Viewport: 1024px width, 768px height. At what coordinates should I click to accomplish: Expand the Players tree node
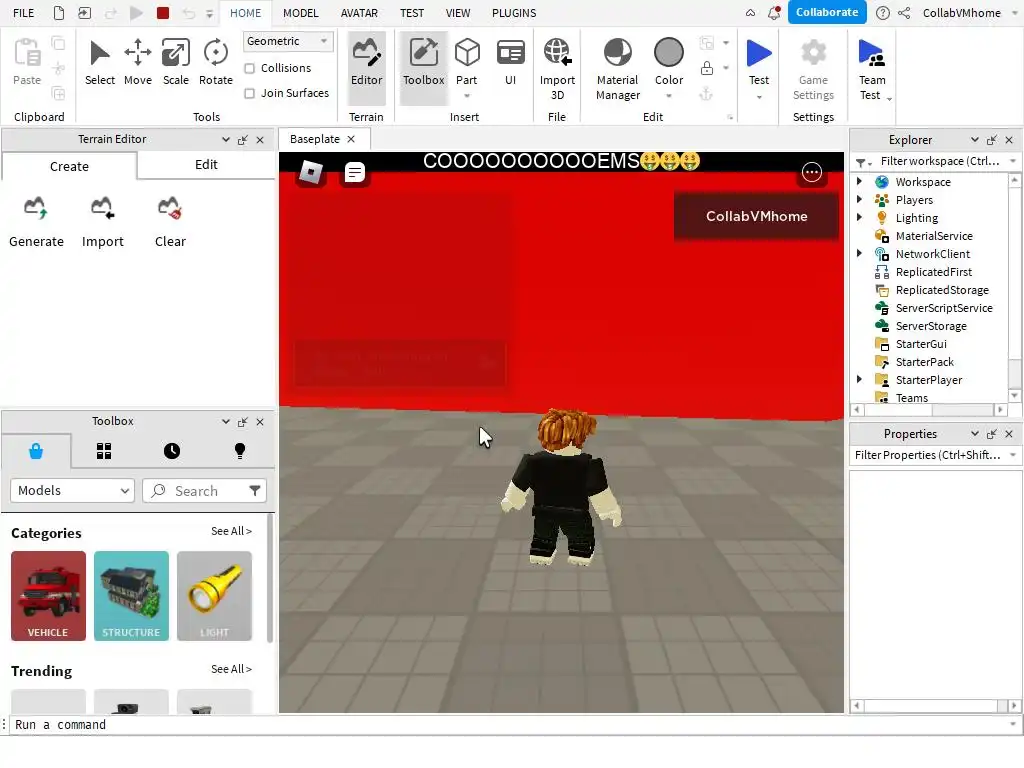(x=859, y=199)
